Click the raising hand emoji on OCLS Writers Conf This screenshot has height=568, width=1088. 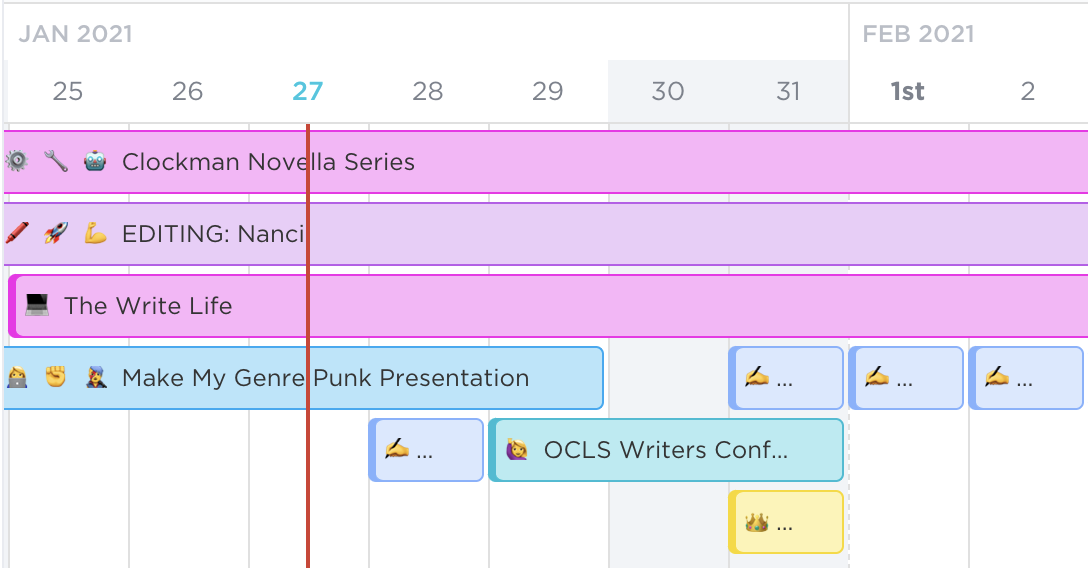pos(516,449)
